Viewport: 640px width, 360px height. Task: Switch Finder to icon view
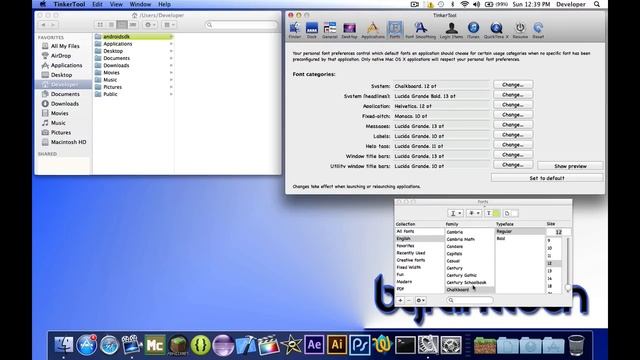click(100, 25)
